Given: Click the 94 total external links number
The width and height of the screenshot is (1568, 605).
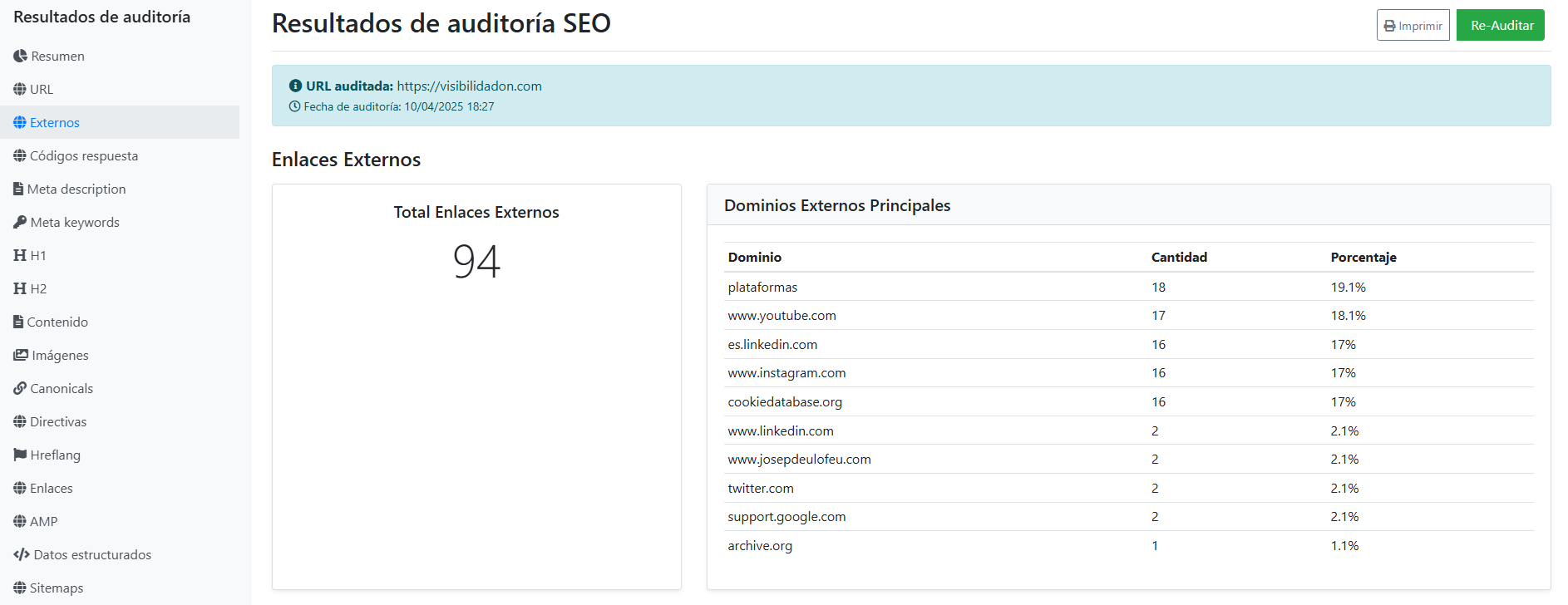Looking at the screenshot, I should tap(476, 261).
